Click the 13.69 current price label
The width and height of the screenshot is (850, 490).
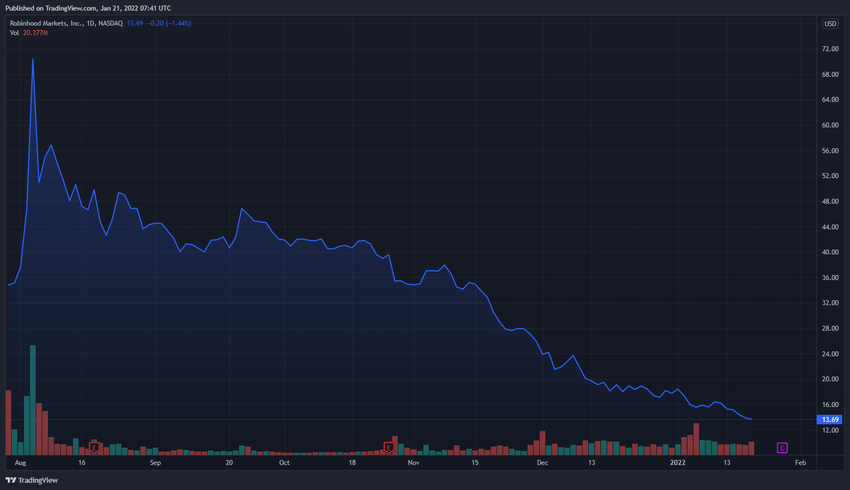[x=829, y=420]
